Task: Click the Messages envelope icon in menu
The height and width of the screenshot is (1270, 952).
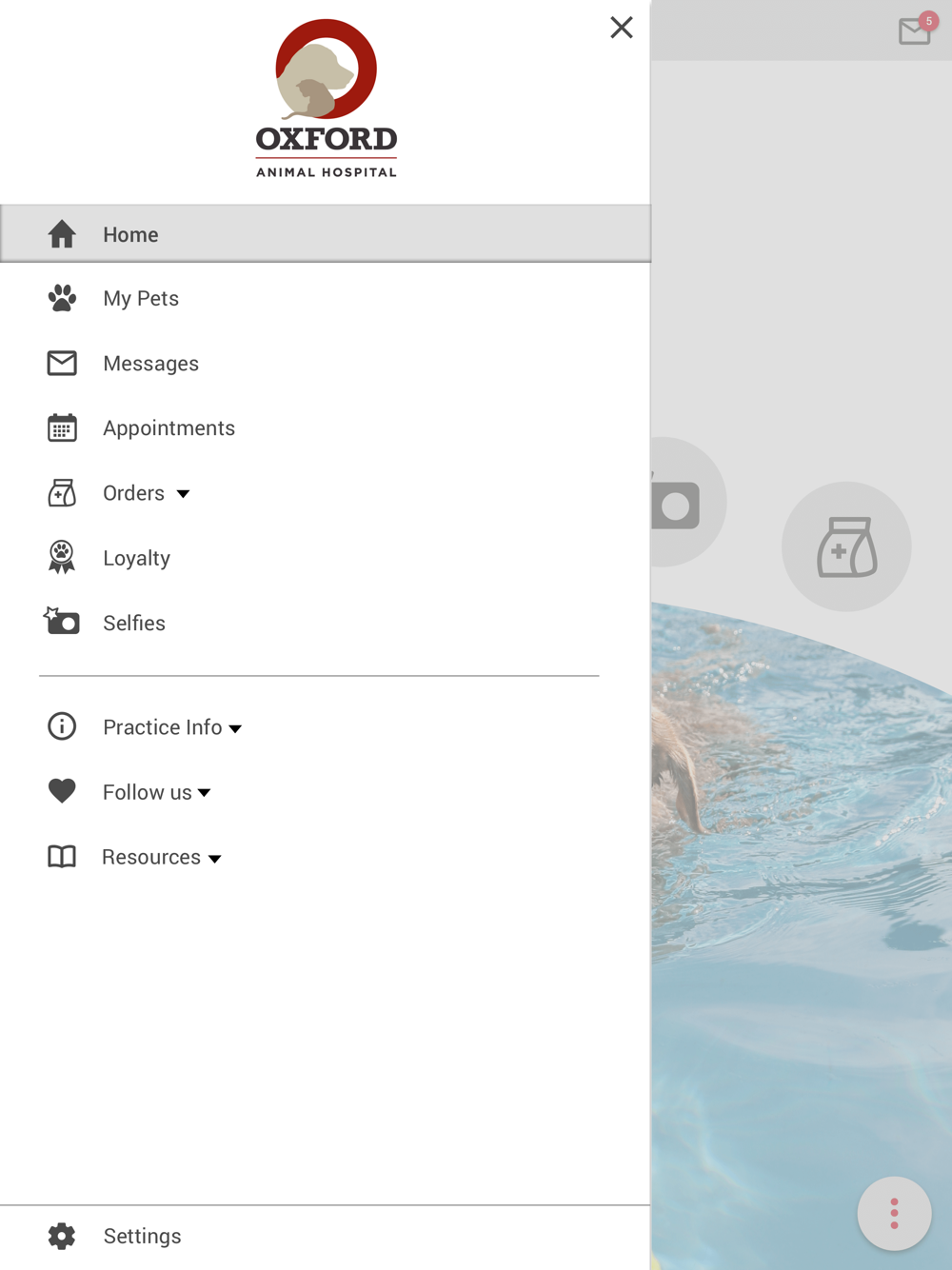Action: point(62,363)
